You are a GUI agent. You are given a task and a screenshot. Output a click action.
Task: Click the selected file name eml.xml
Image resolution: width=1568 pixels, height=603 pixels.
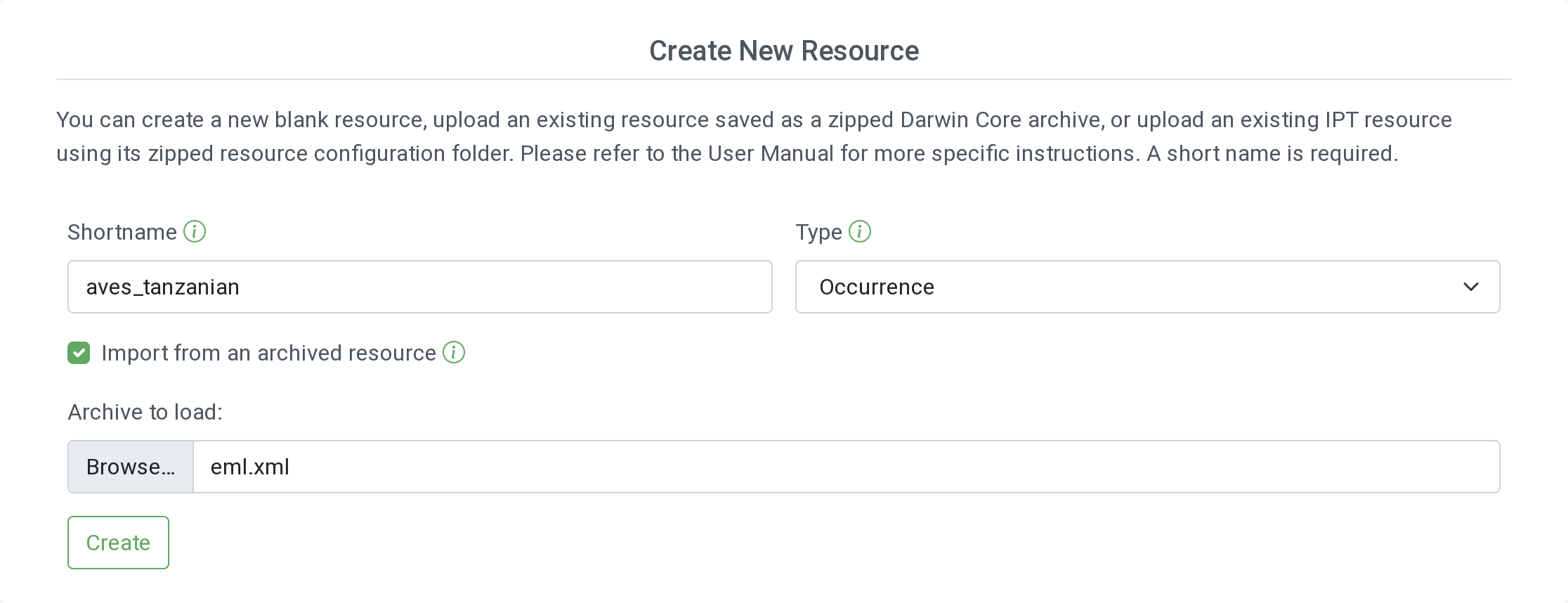coord(250,467)
